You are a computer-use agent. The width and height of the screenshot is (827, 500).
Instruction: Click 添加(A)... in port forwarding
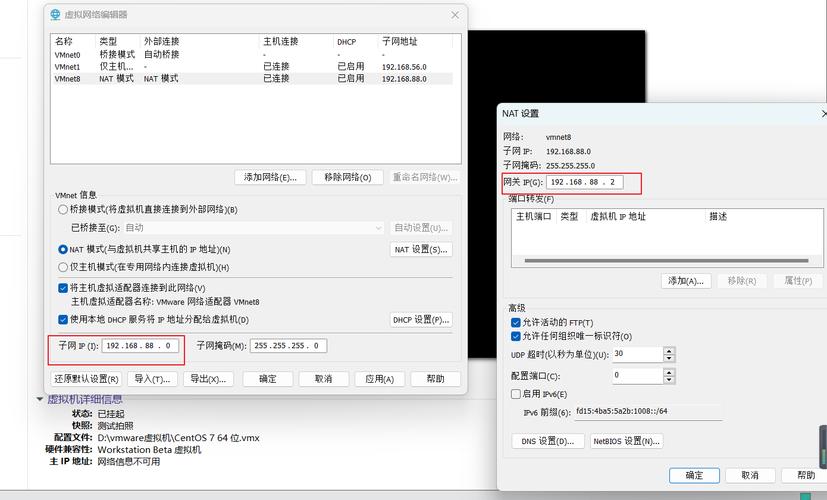pos(686,281)
